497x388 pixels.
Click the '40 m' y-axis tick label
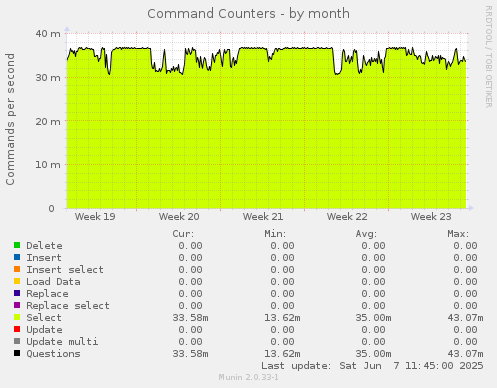pyautogui.click(x=48, y=34)
